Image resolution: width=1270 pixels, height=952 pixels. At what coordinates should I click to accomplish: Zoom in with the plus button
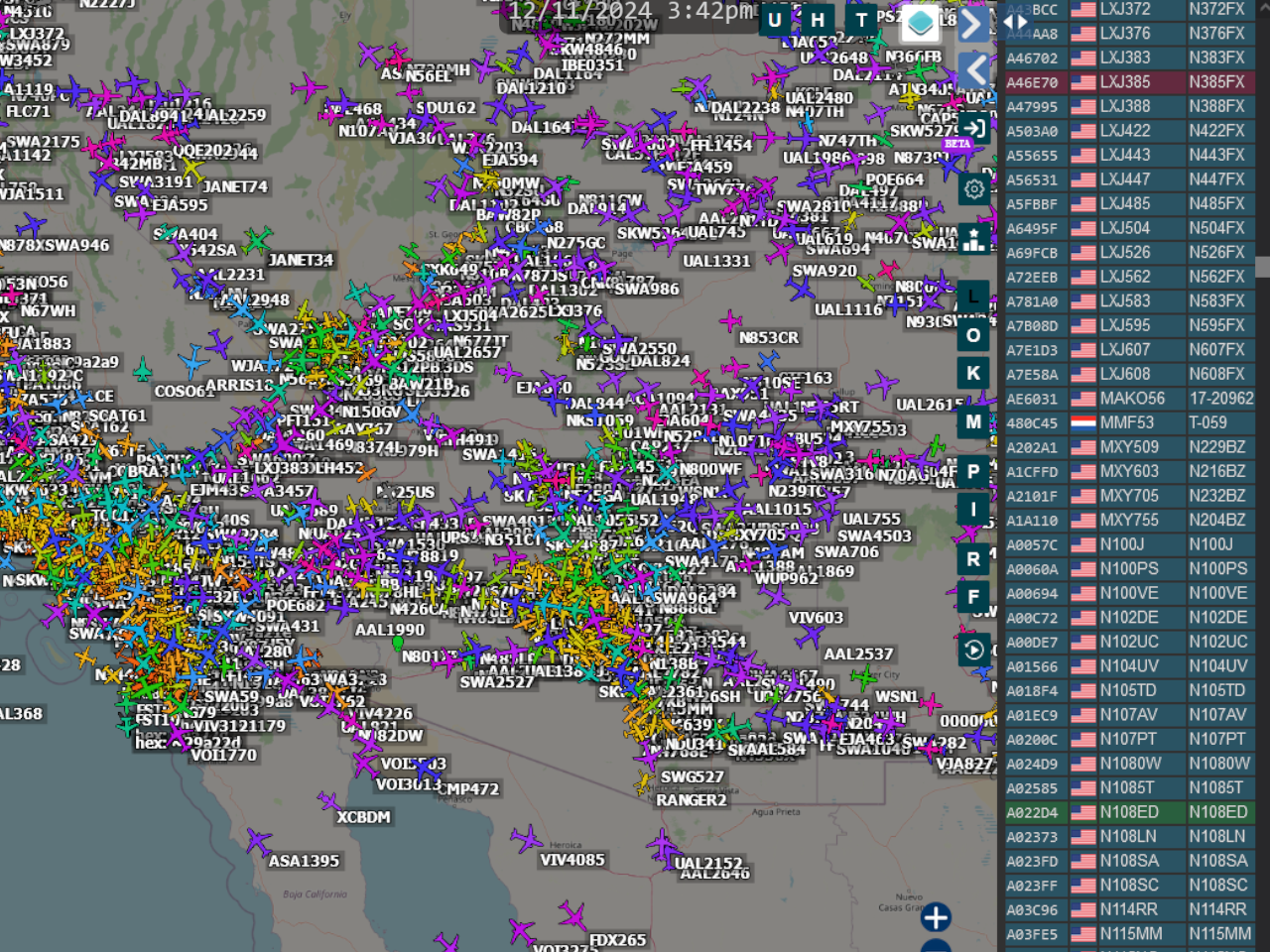936,917
